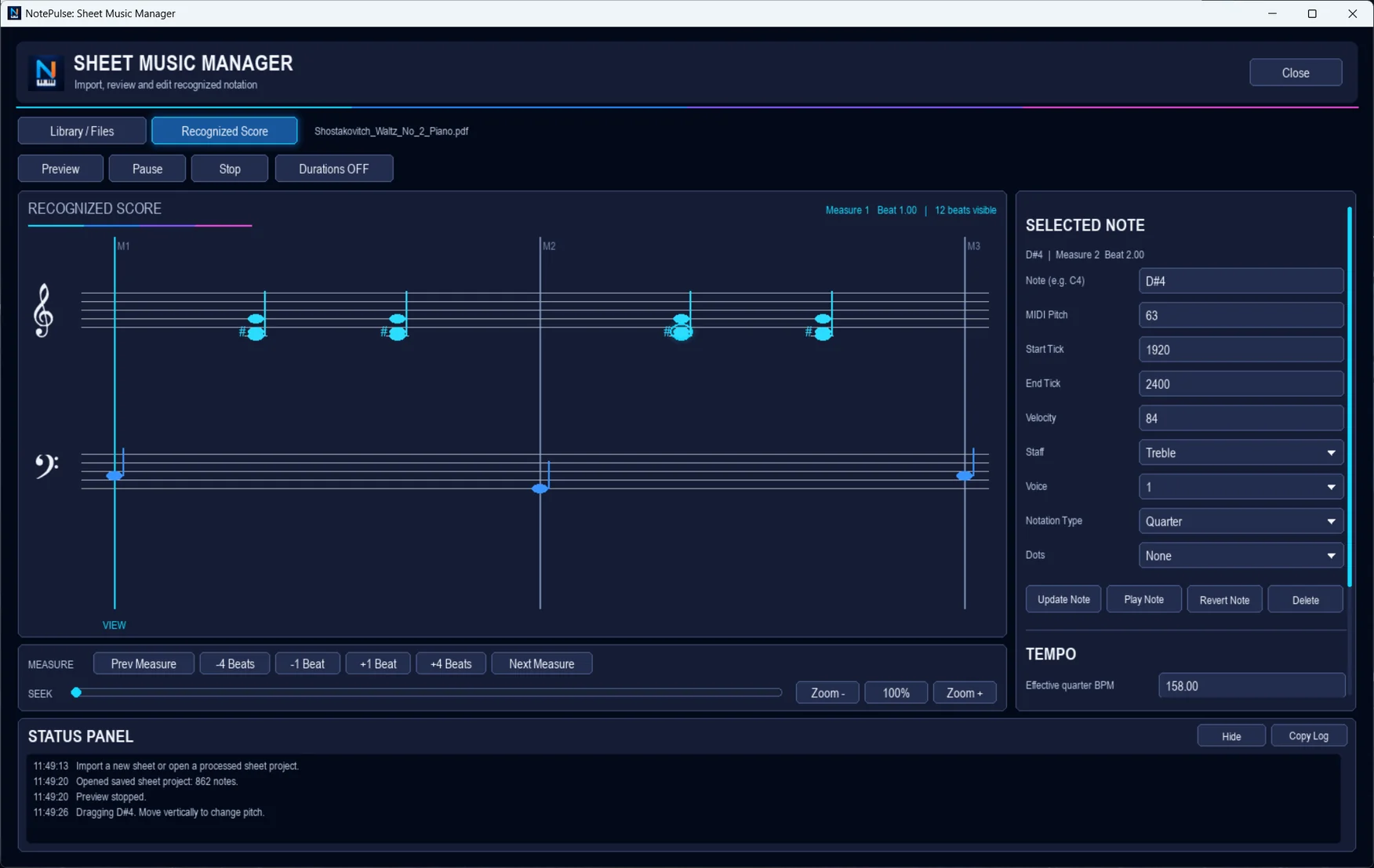
Task: Pause the score preview
Action: [147, 169]
